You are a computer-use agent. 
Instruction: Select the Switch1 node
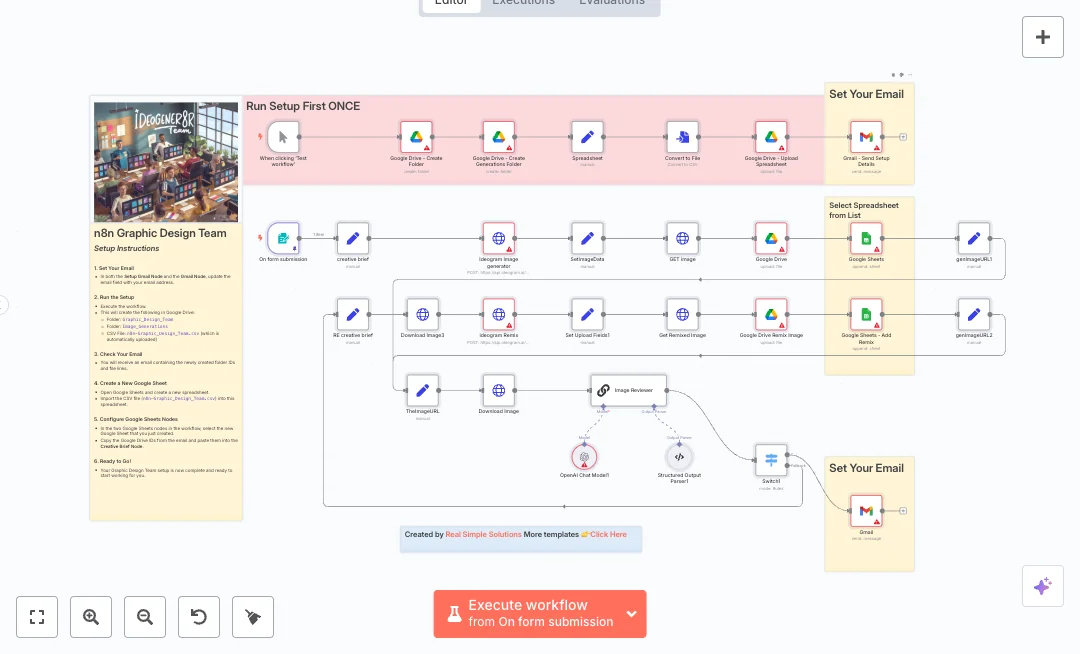click(x=771, y=460)
